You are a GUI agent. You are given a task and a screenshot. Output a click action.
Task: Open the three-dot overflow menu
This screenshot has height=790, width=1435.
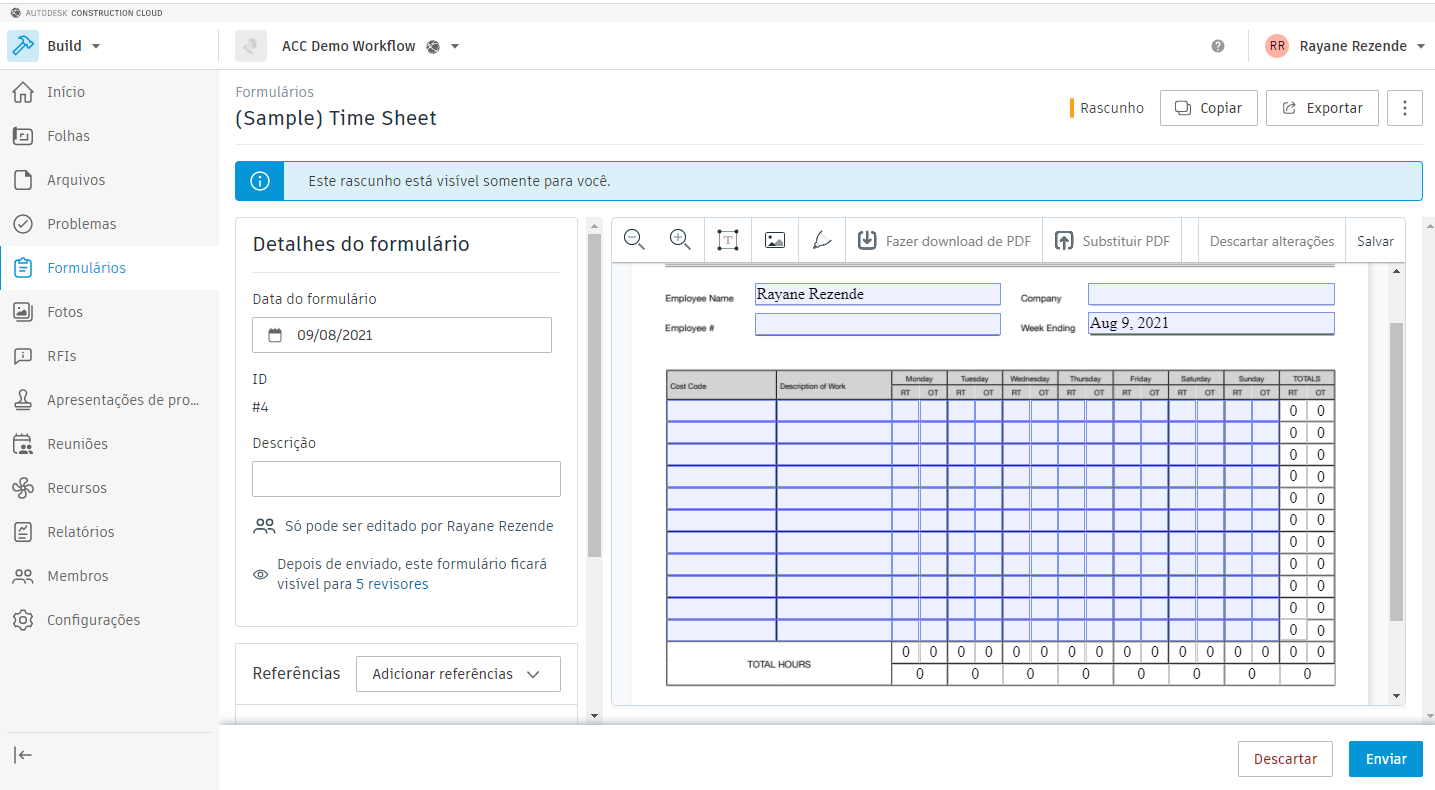(x=1404, y=108)
